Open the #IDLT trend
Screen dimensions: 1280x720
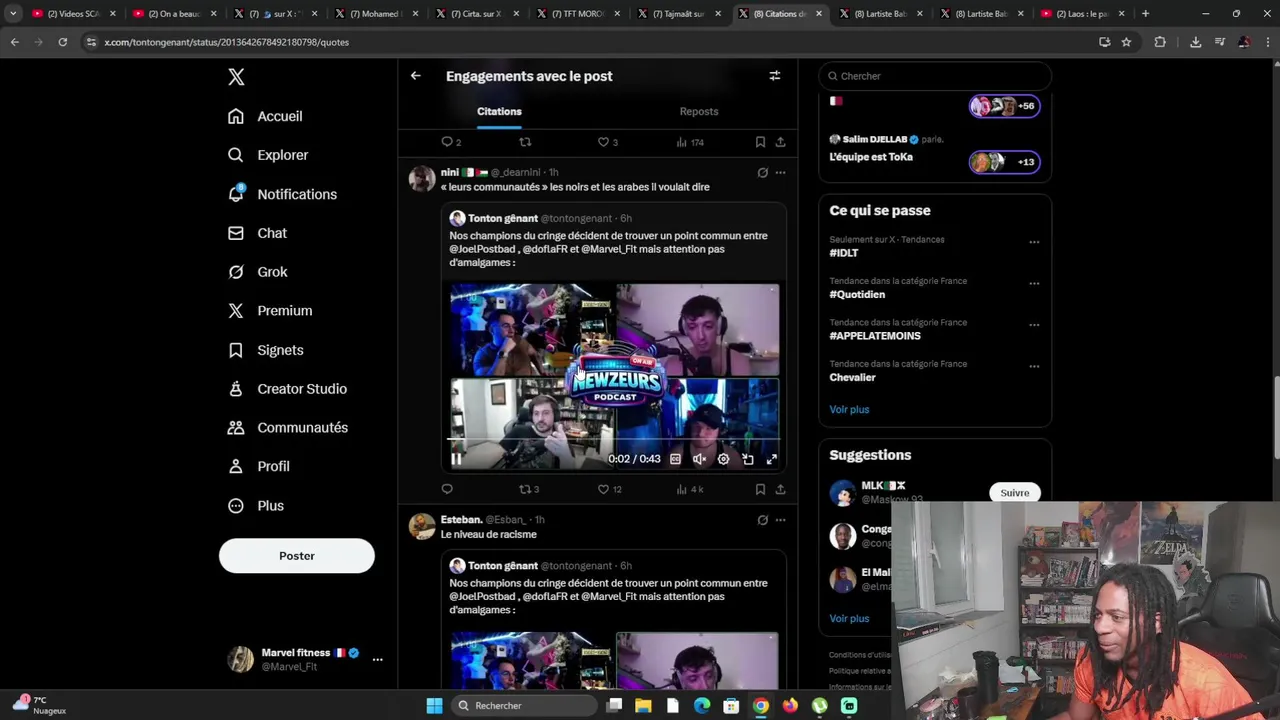[844, 253]
